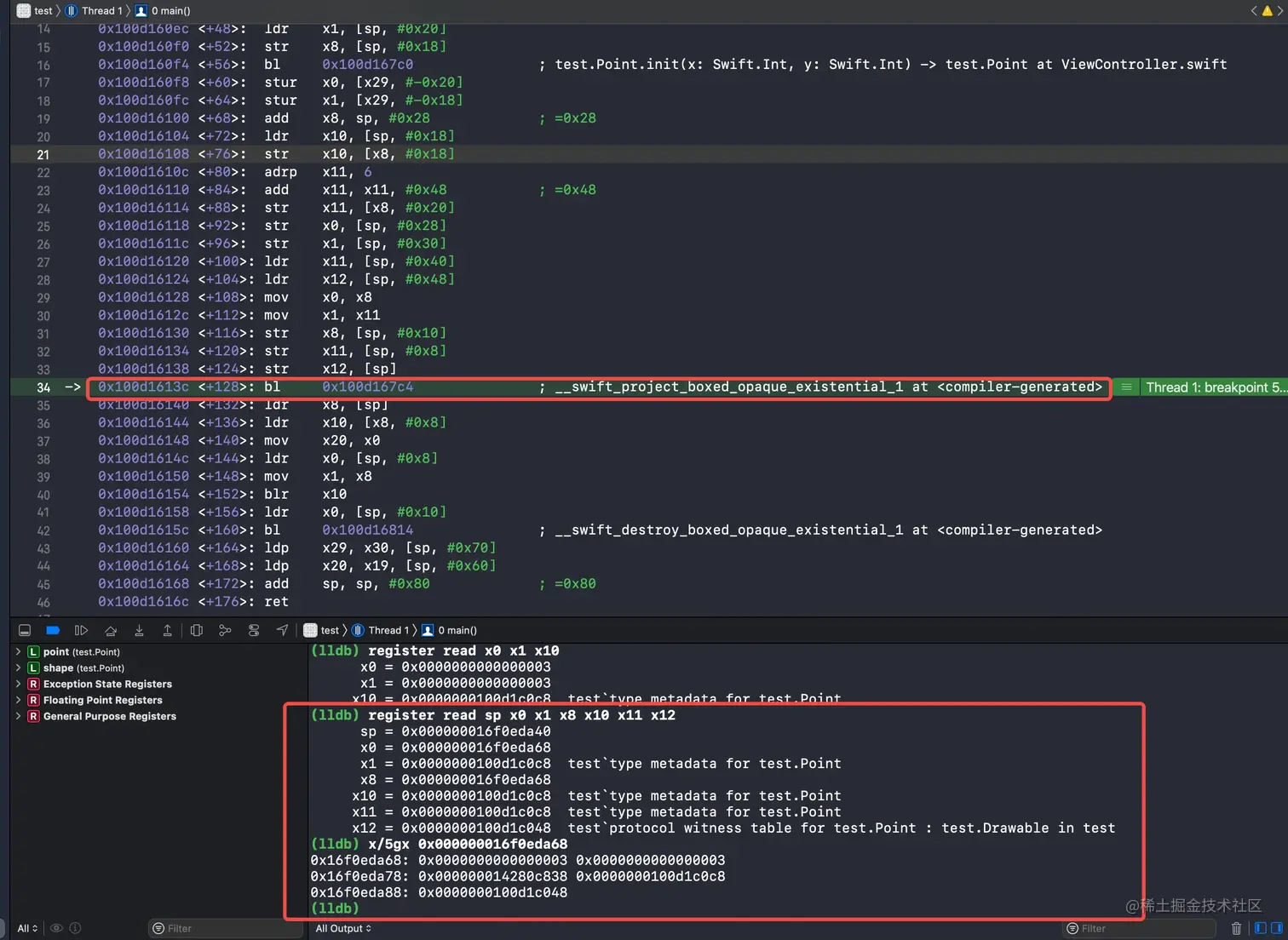The width and height of the screenshot is (1288, 940).
Task: Select the point (test.Point) variable
Action: (82, 651)
